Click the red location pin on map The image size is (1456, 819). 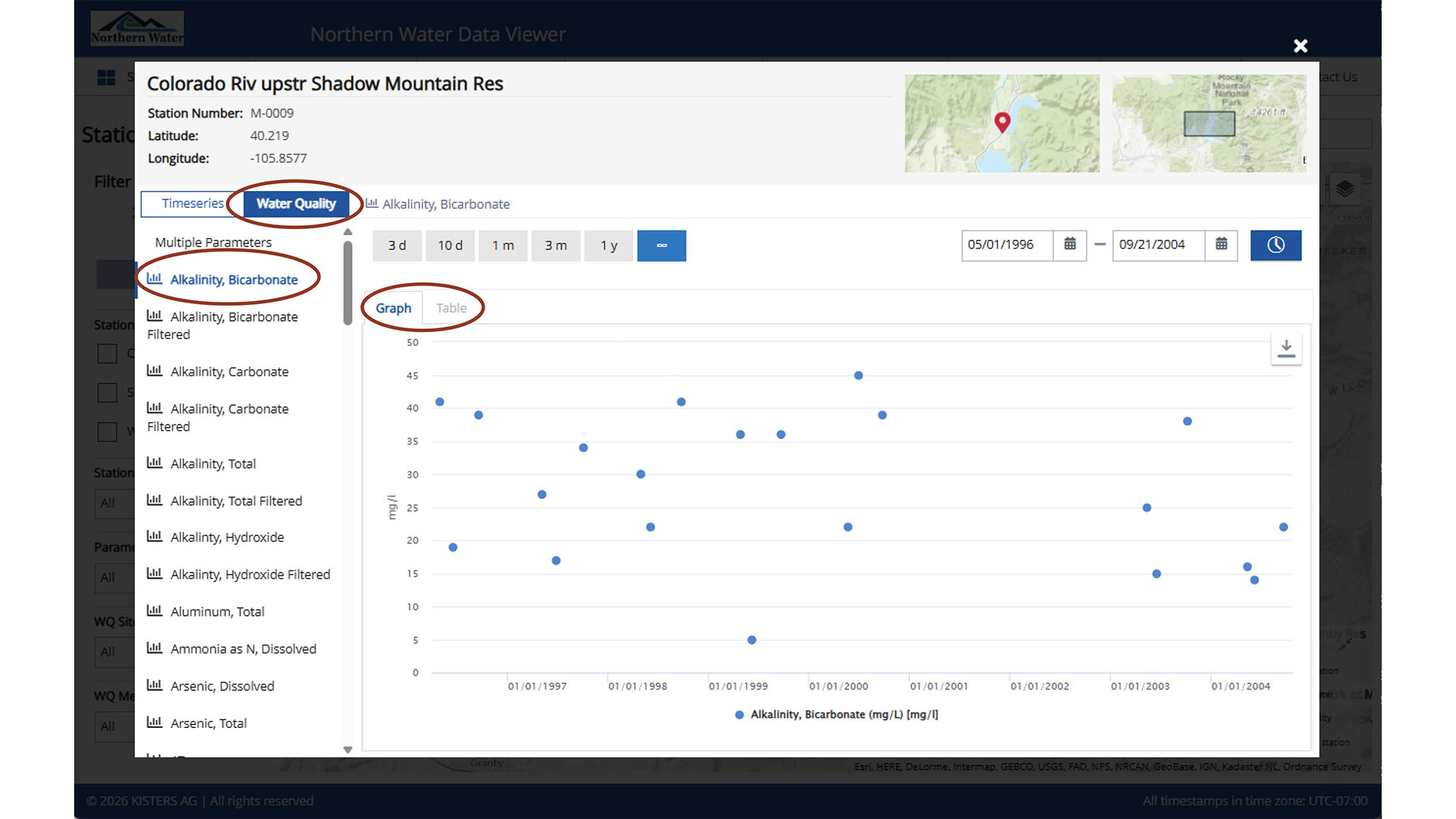1003,122
